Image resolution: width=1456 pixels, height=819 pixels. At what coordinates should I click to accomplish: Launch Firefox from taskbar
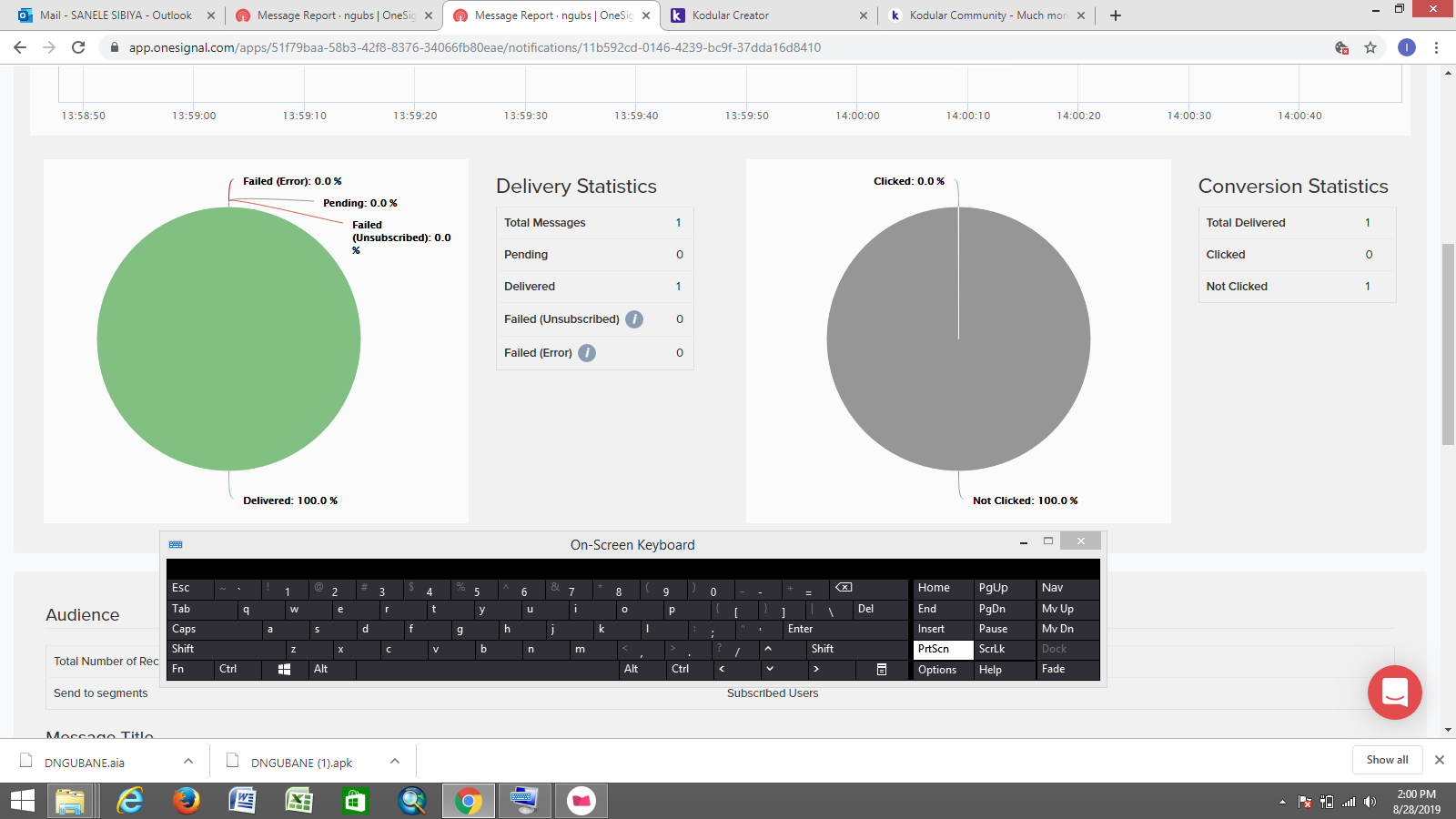click(186, 801)
